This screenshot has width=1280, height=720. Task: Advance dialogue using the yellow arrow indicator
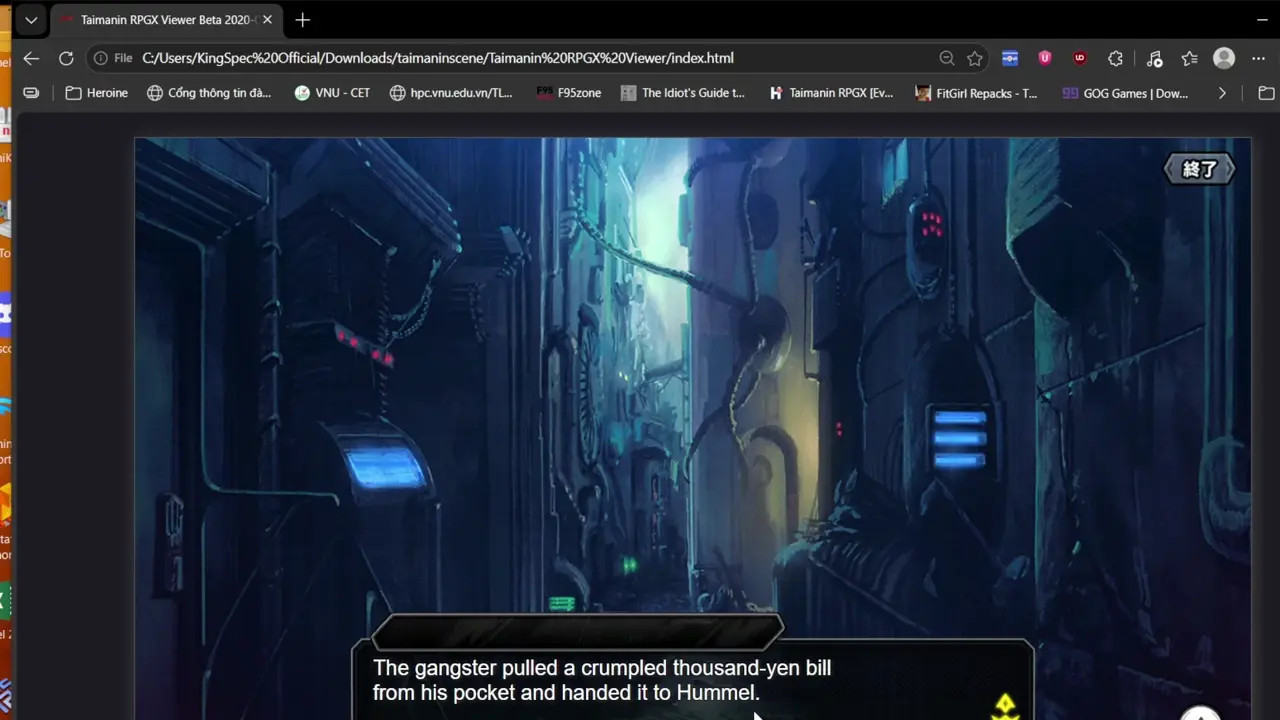coord(1004,706)
